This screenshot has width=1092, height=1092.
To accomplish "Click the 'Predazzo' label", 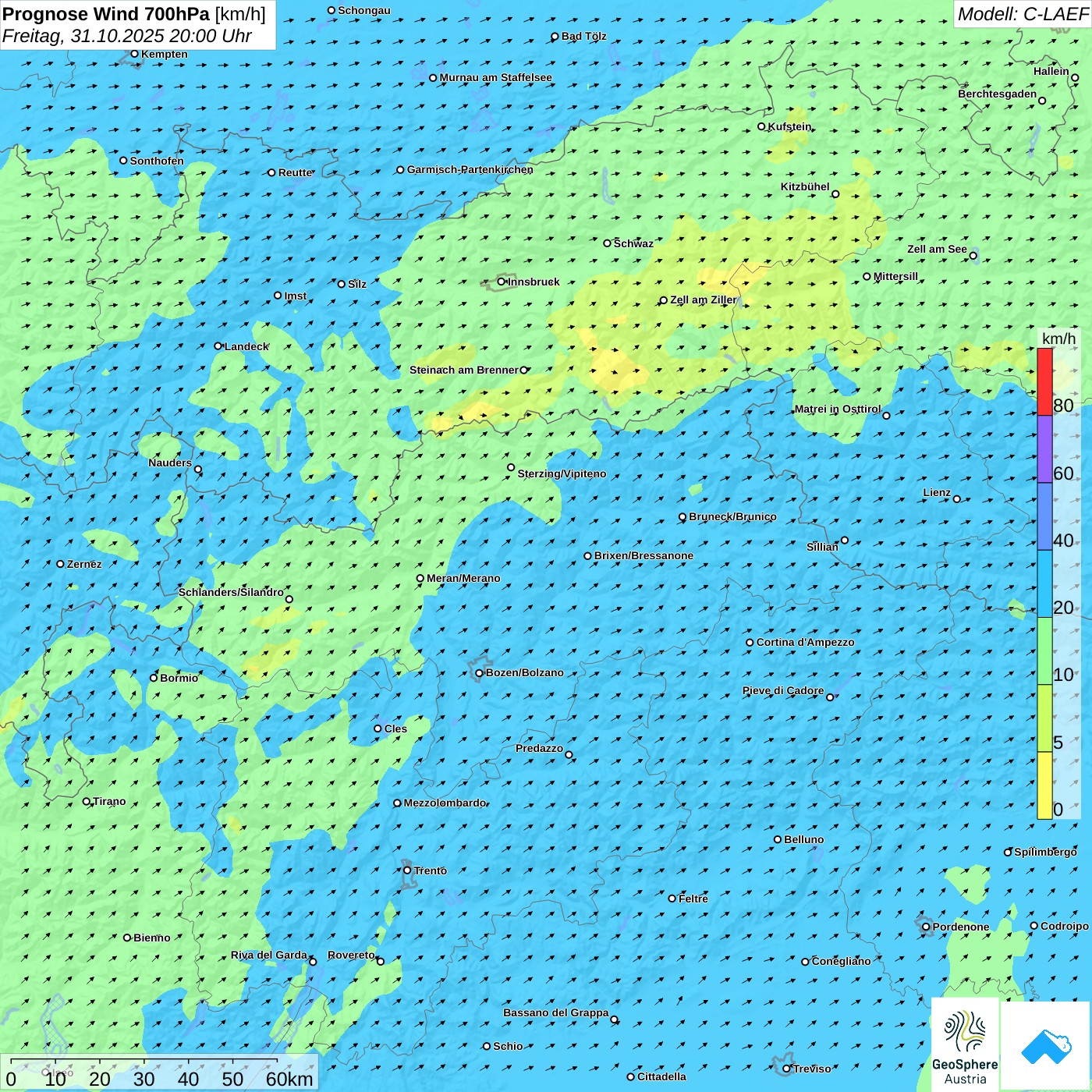I will (539, 749).
